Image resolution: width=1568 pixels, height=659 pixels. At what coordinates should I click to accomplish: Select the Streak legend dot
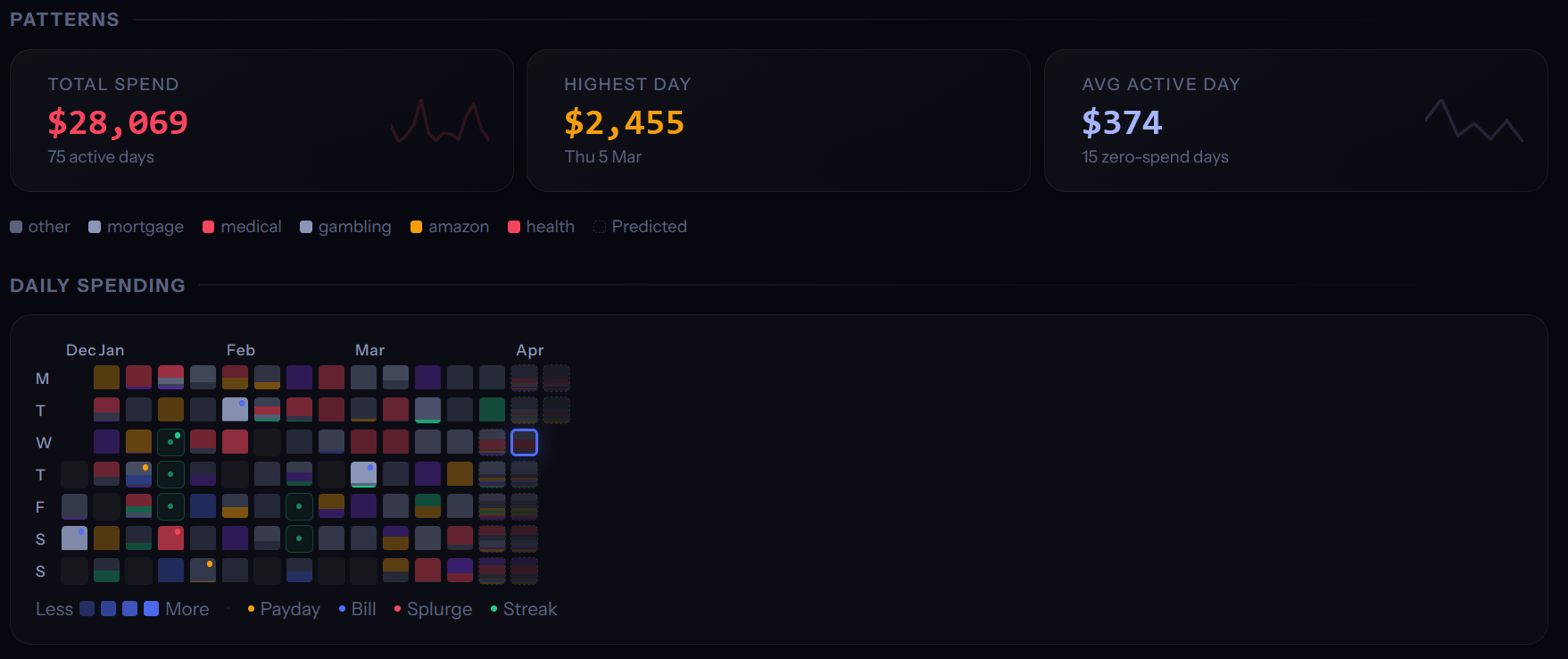pos(494,608)
